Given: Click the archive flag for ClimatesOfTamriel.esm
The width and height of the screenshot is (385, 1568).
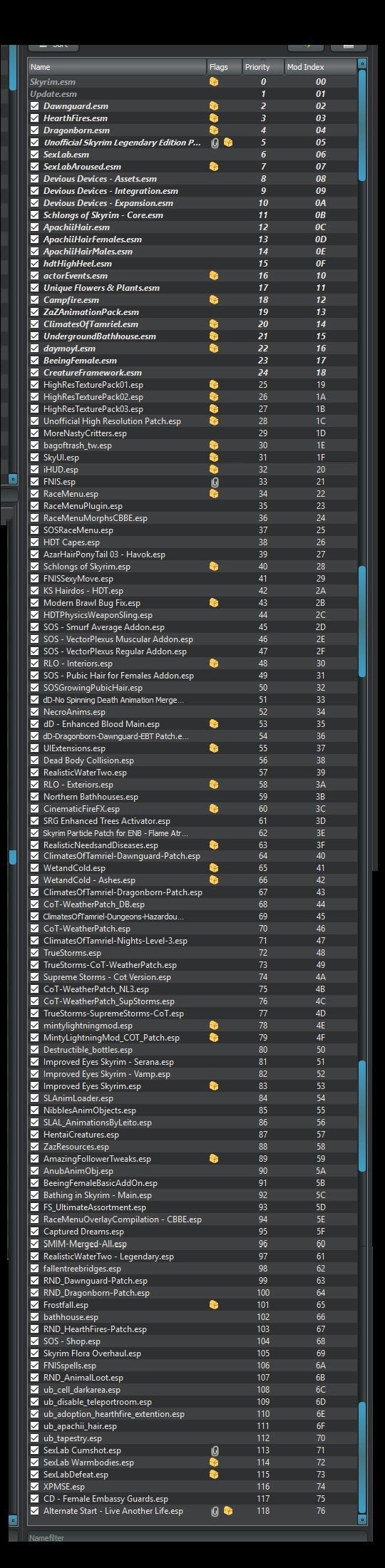Looking at the screenshot, I should (x=214, y=324).
